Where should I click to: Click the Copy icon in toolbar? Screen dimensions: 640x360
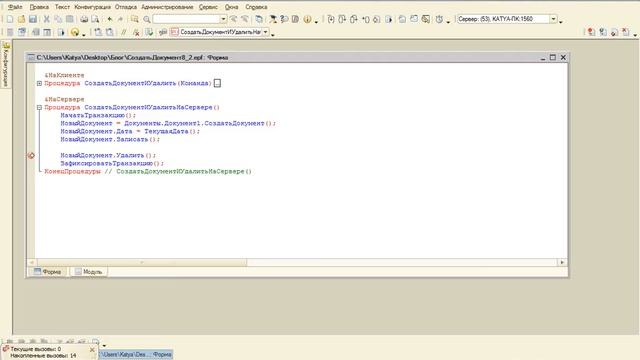tap(58, 19)
